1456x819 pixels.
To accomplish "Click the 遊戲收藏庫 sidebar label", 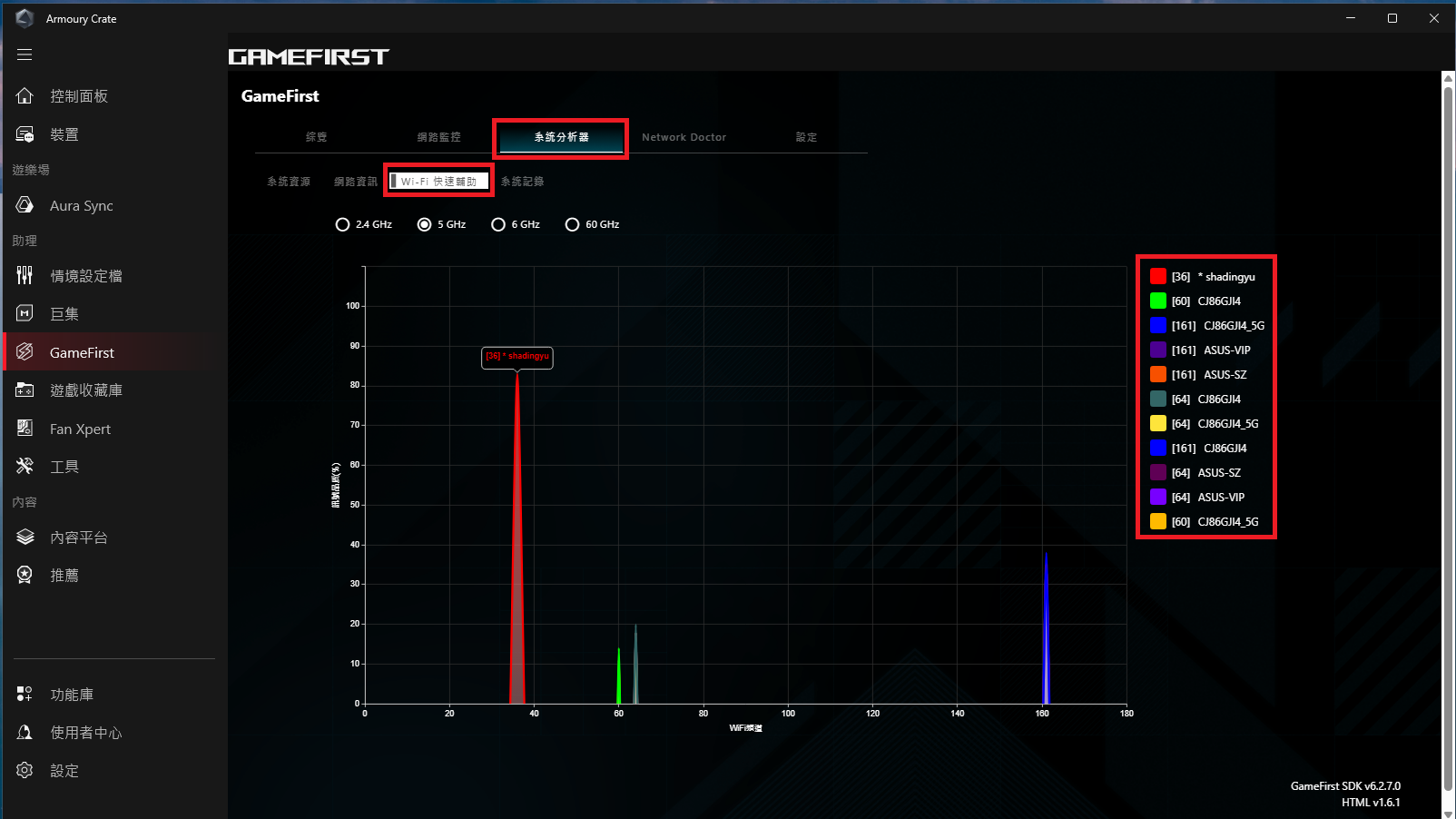I will point(86,390).
